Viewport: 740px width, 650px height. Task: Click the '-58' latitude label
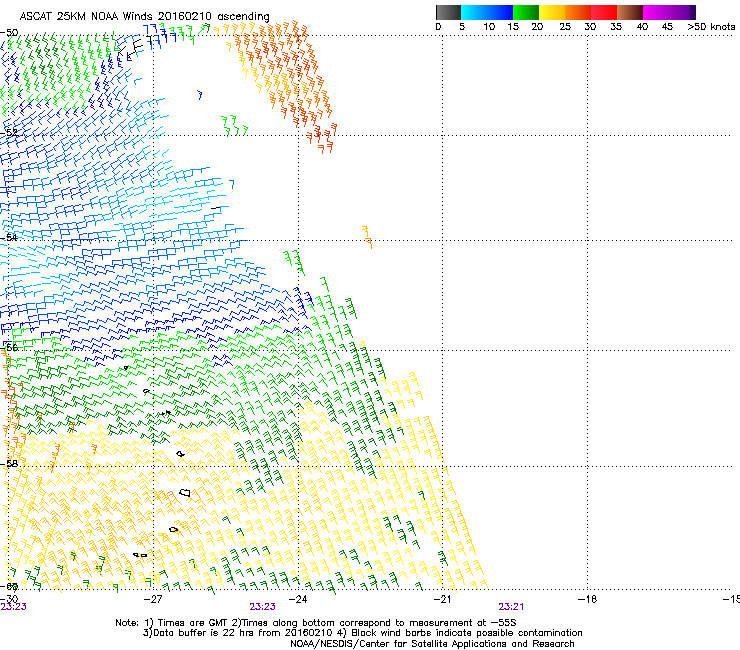[x=9, y=464]
